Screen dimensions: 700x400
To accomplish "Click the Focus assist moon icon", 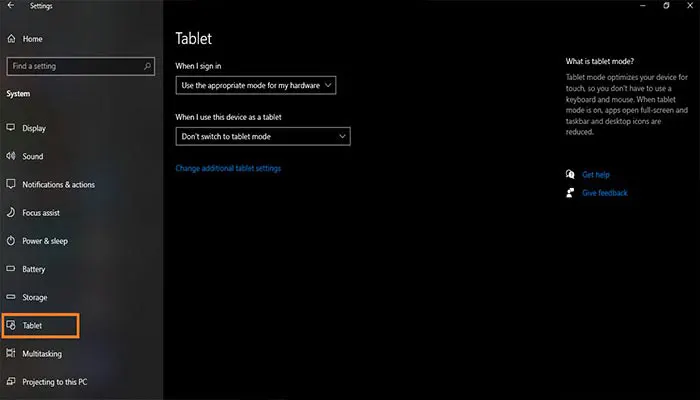I will [x=12, y=213].
